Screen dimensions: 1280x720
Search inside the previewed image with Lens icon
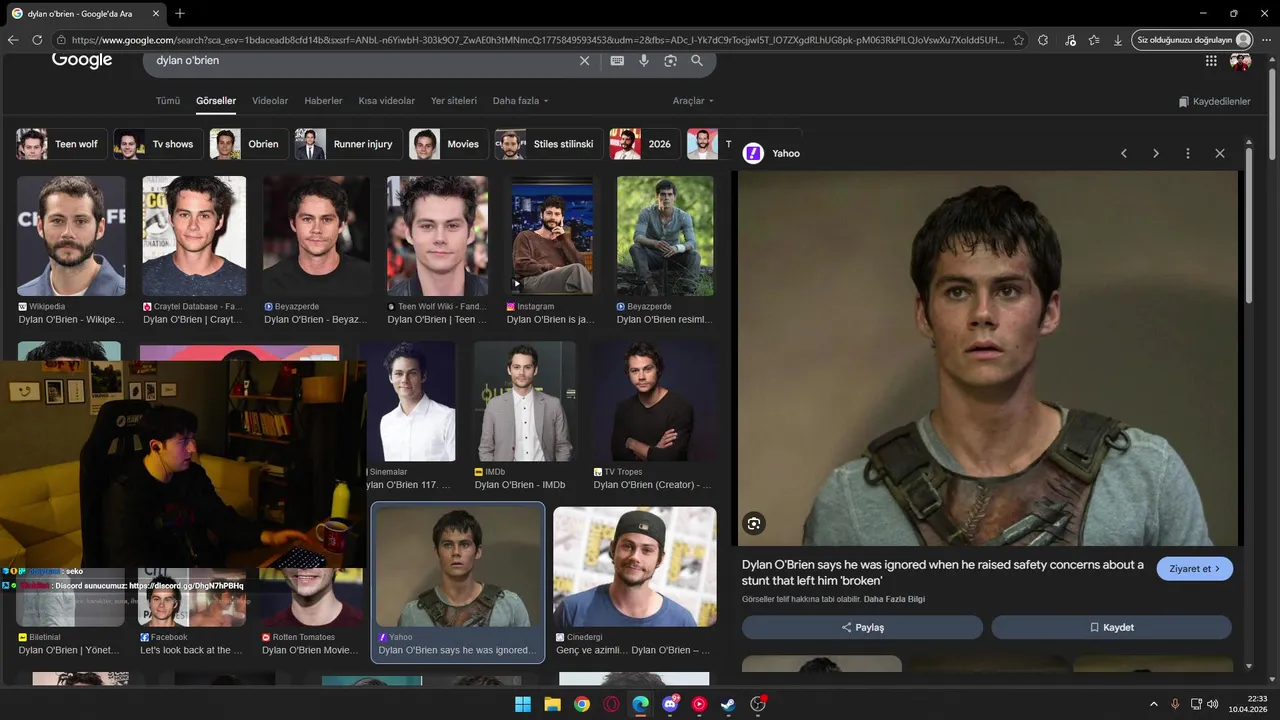point(754,523)
